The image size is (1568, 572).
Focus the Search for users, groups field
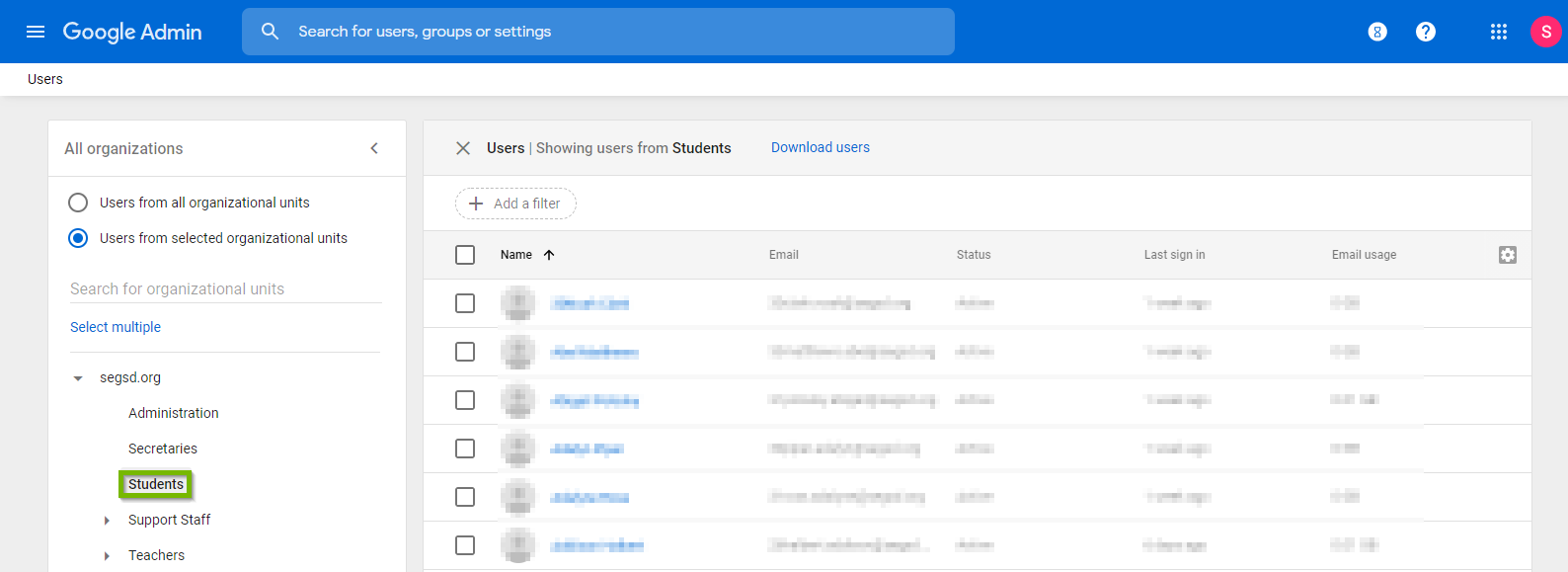click(598, 32)
